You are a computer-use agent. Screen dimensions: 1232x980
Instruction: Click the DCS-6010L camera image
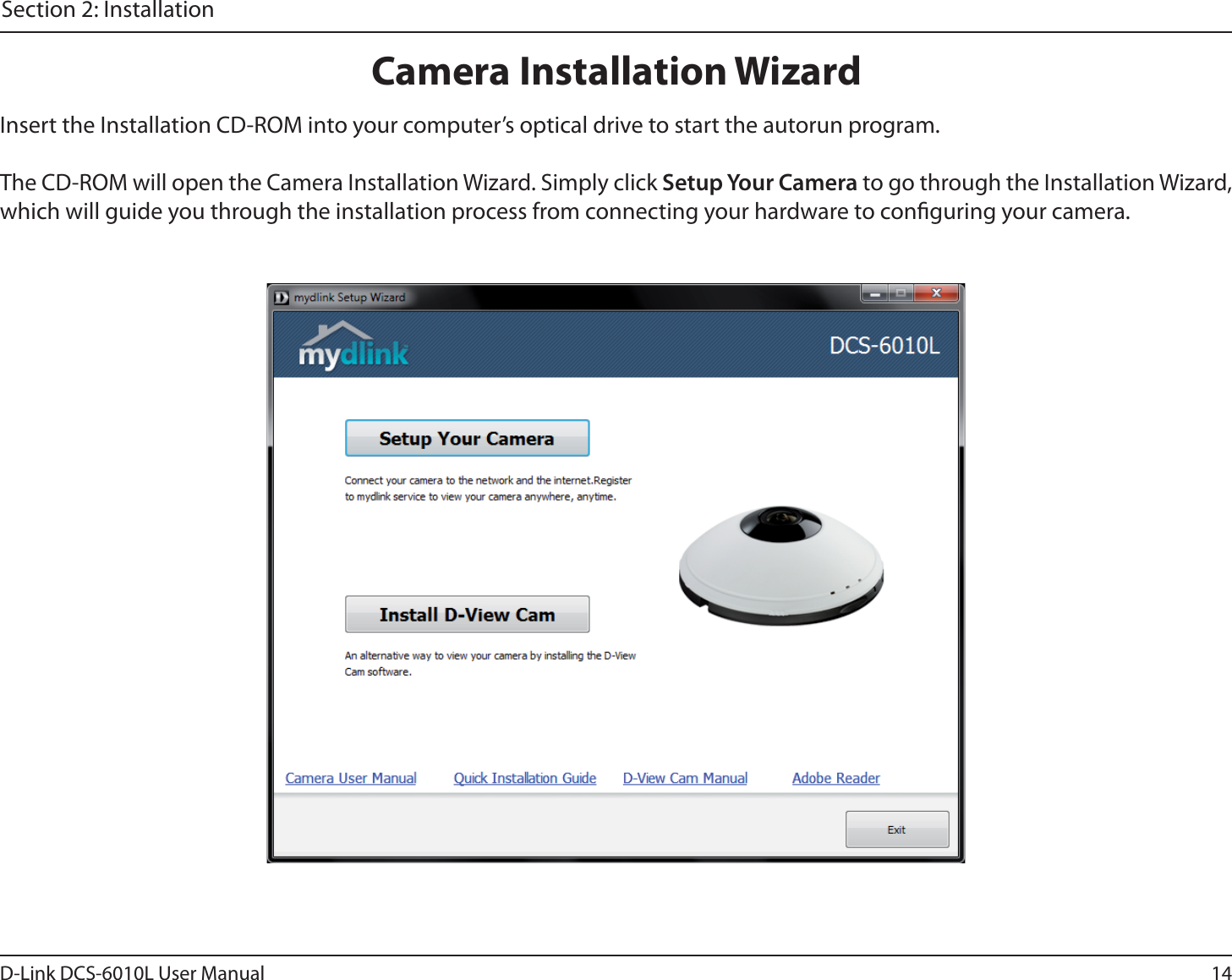[x=780, y=565]
